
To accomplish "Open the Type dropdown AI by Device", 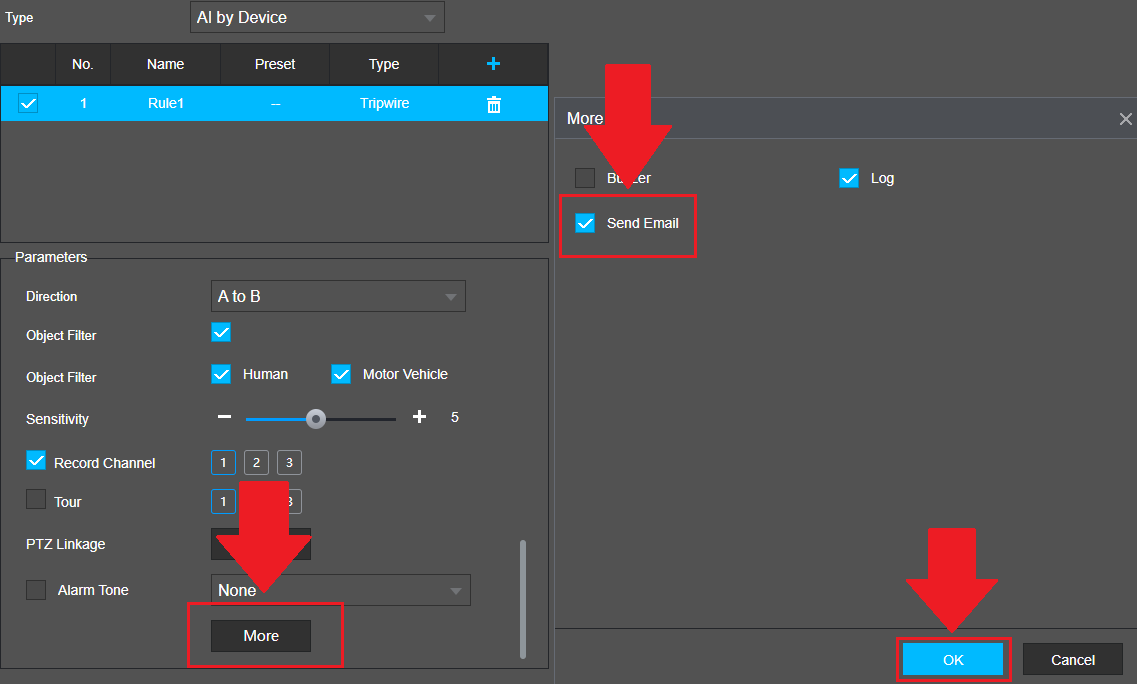I will [x=317, y=17].
